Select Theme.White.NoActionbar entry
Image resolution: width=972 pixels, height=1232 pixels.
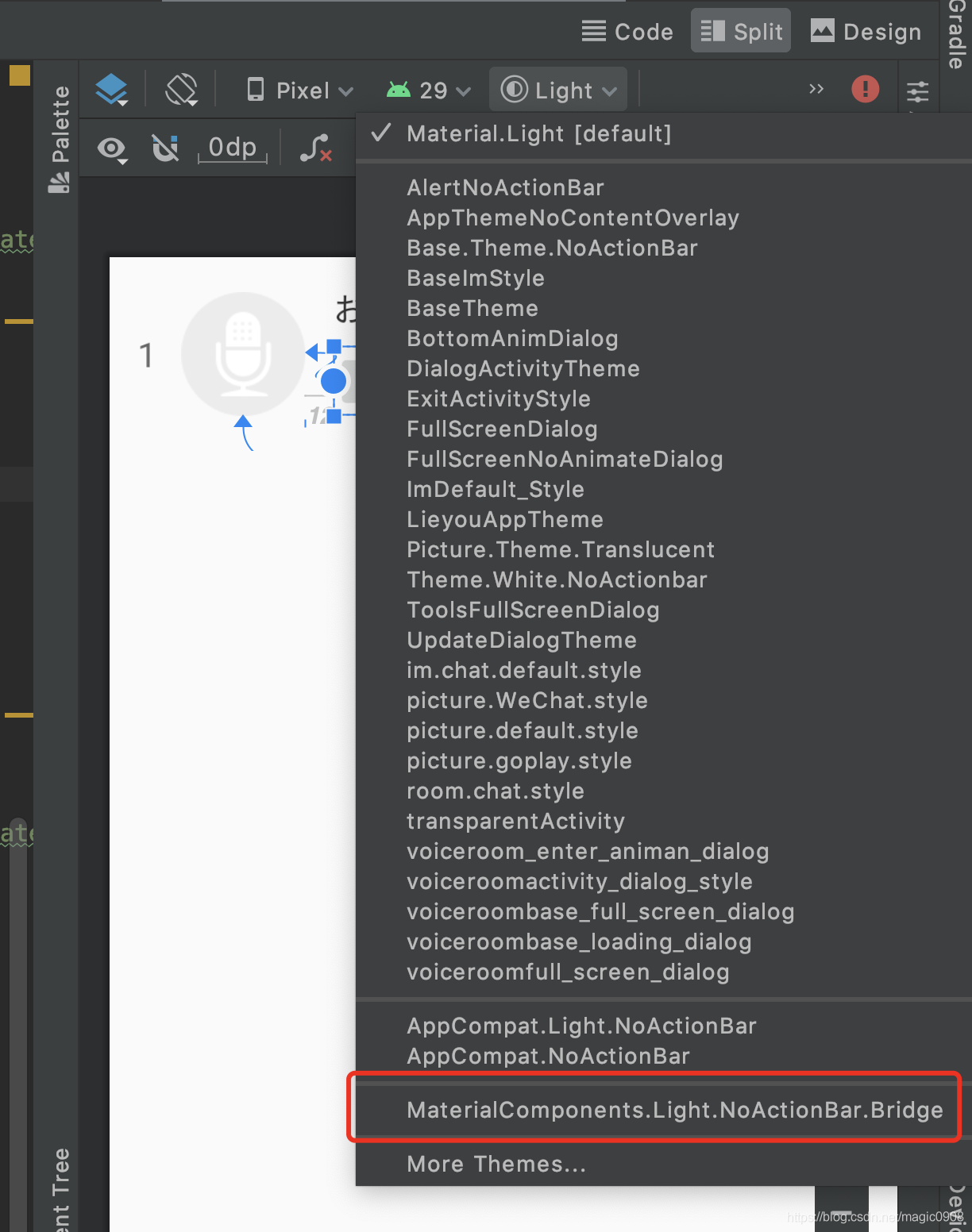[x=664, y=579]
